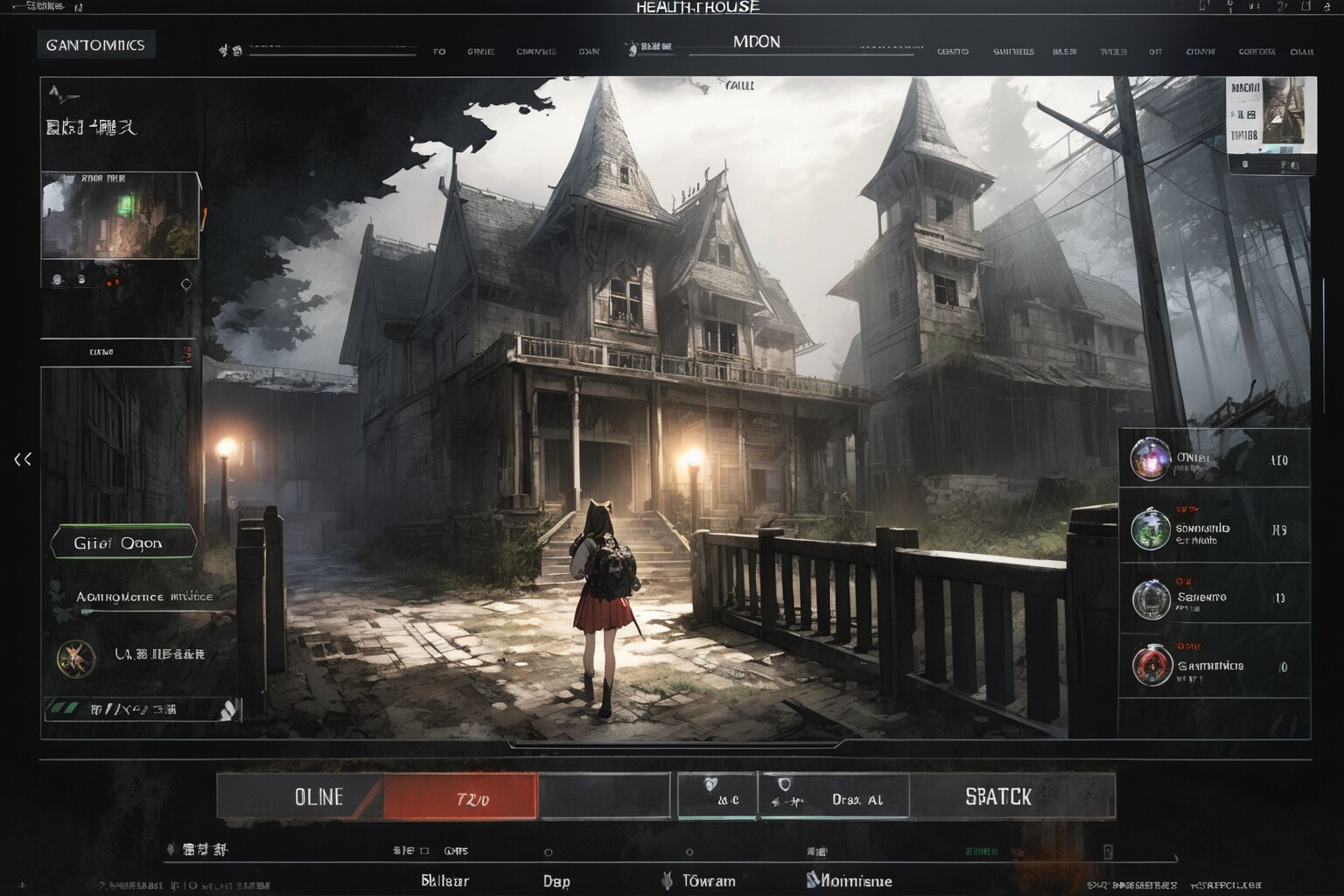The width and height of the screenshot is (1344, 896).
Task: Click the round crossed emblem icon in left panel
Action: coord(76,657)
